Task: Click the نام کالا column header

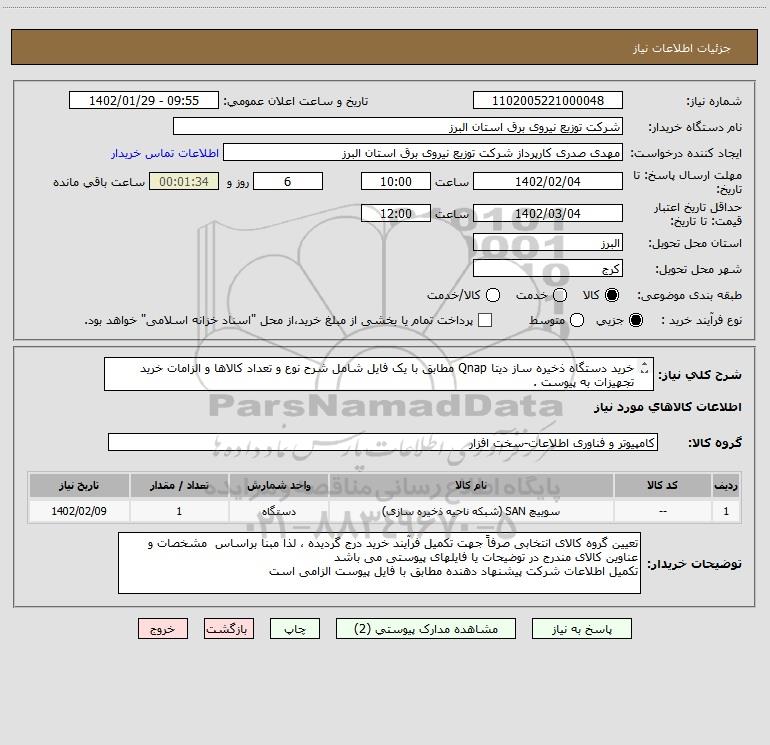Action: (x=470, y=485)
